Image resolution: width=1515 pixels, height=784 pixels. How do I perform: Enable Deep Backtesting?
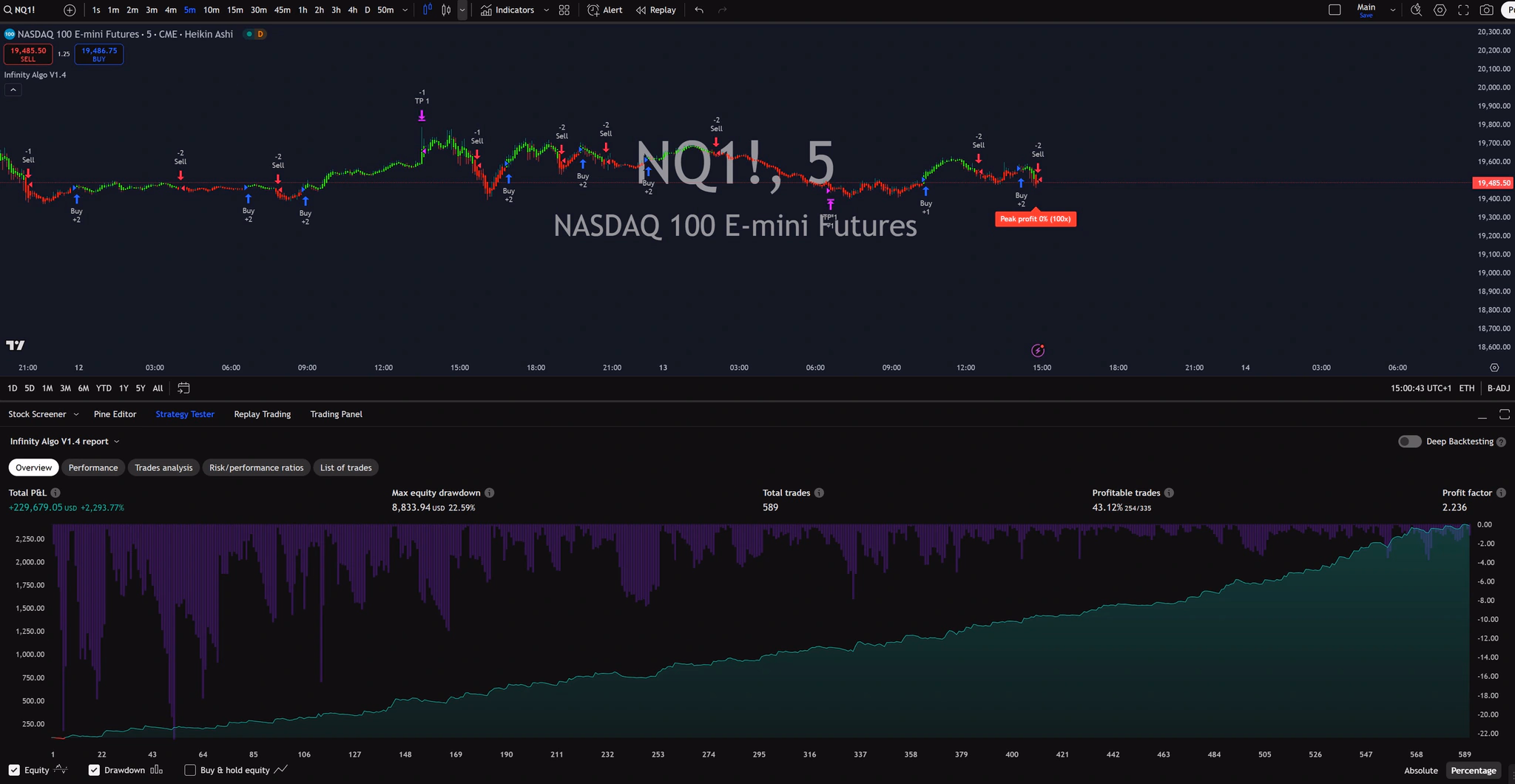tap(1409, 441)
